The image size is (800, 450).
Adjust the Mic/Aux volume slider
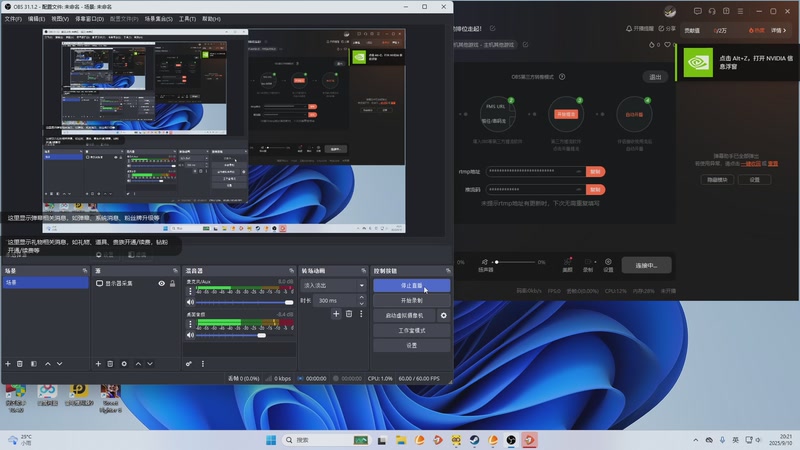click(x=244, y=302)
